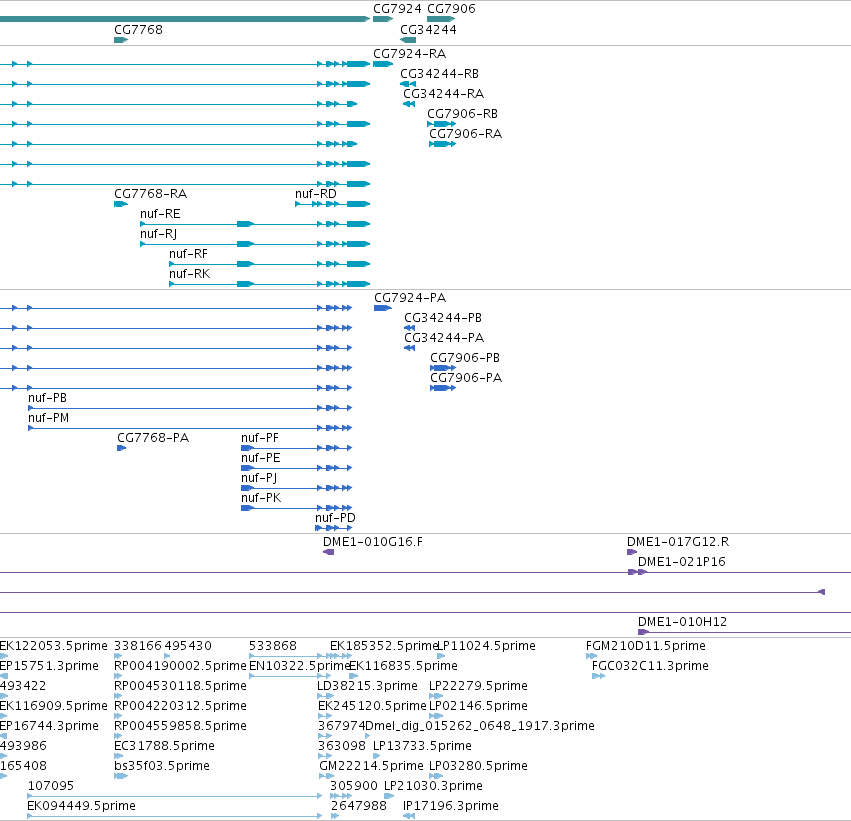Click the CG7924-PA protein label

pos(410,298)
